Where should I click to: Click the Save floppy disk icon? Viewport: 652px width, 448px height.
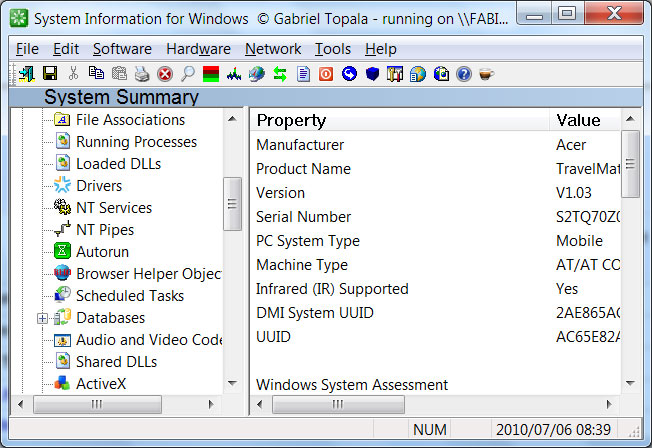[50, 74]
